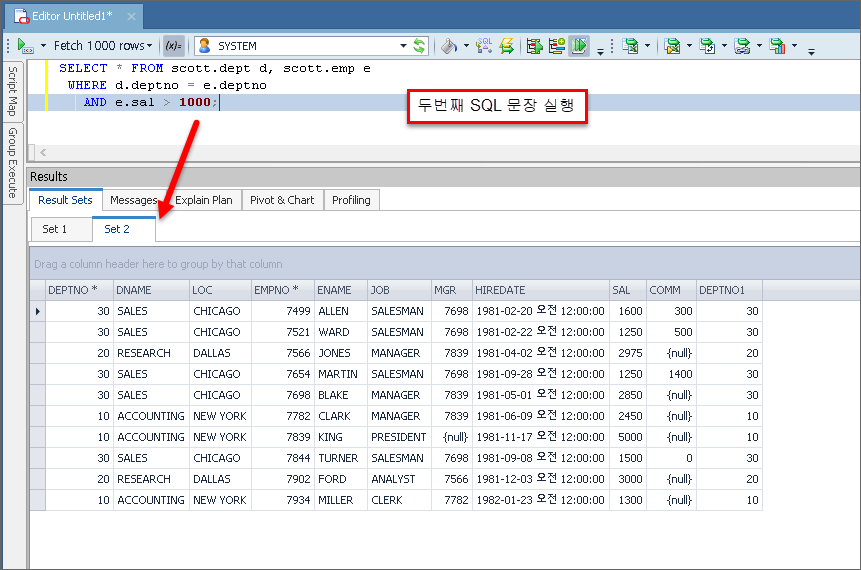Open the Group Execute side panel

pos(13,163)
